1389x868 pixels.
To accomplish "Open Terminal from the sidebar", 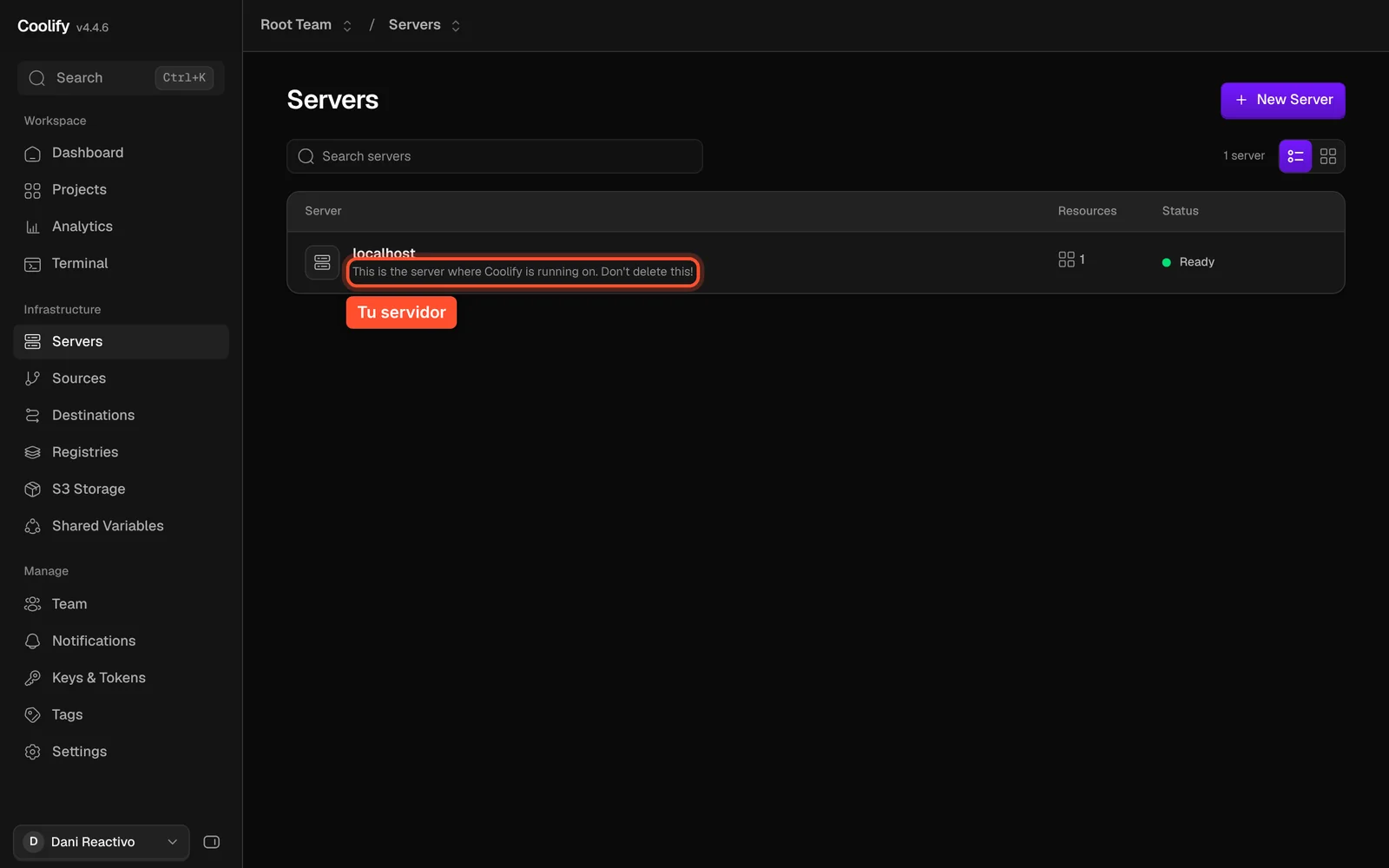I will click(x=121, y=264).
